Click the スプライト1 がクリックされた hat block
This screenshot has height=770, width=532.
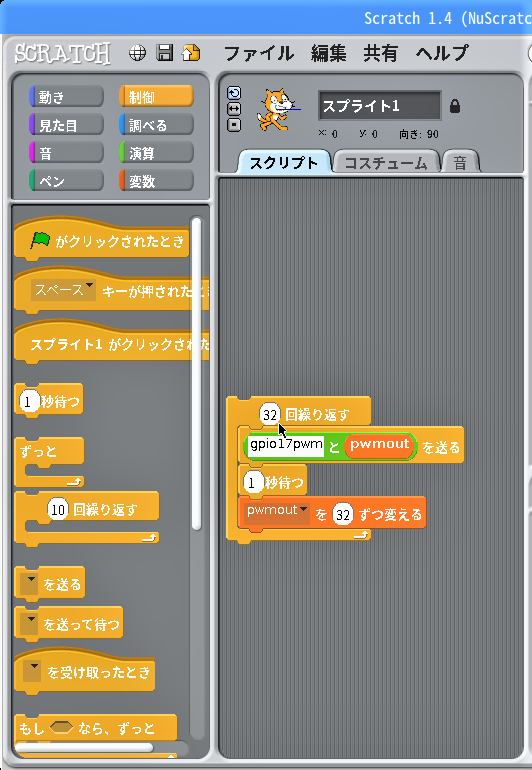click(112, 343)
